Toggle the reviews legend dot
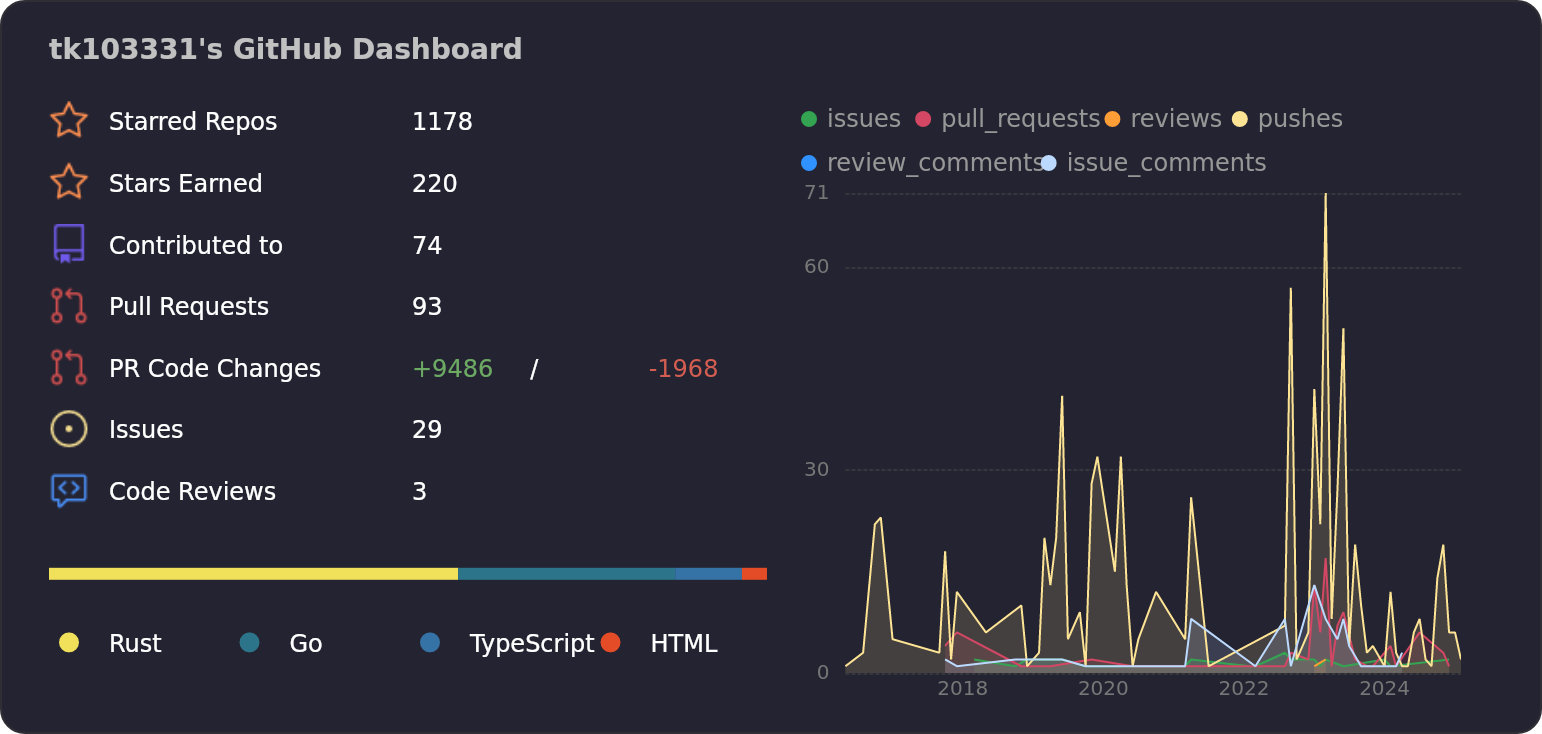1542x734 pixels. click(x=1112, y=119)
